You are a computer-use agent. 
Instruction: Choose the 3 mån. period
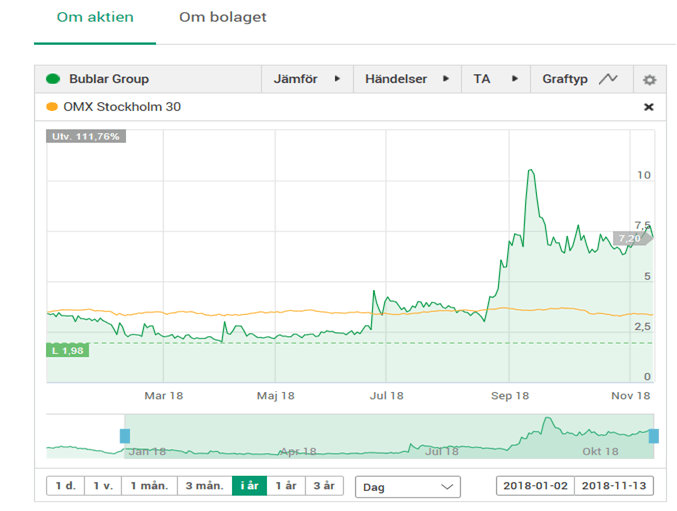point(203,486)
